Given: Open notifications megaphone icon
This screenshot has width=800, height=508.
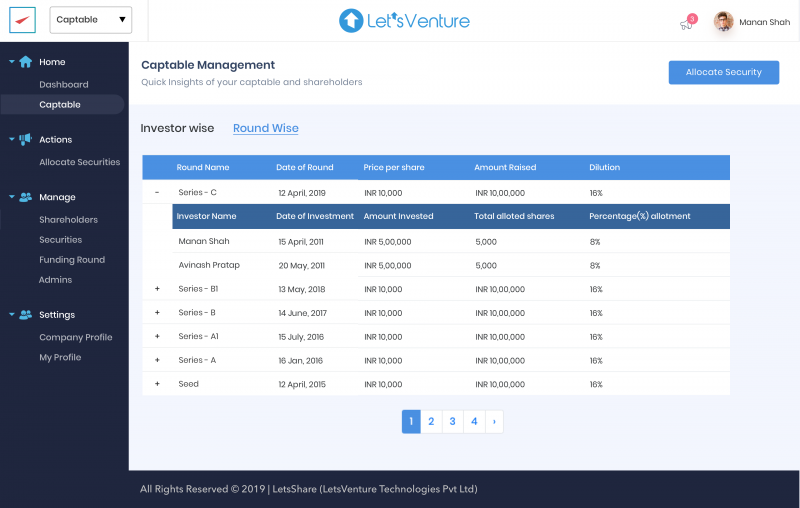Looking at the screenshot, I should pyautogui.click(x=686, y=24).
